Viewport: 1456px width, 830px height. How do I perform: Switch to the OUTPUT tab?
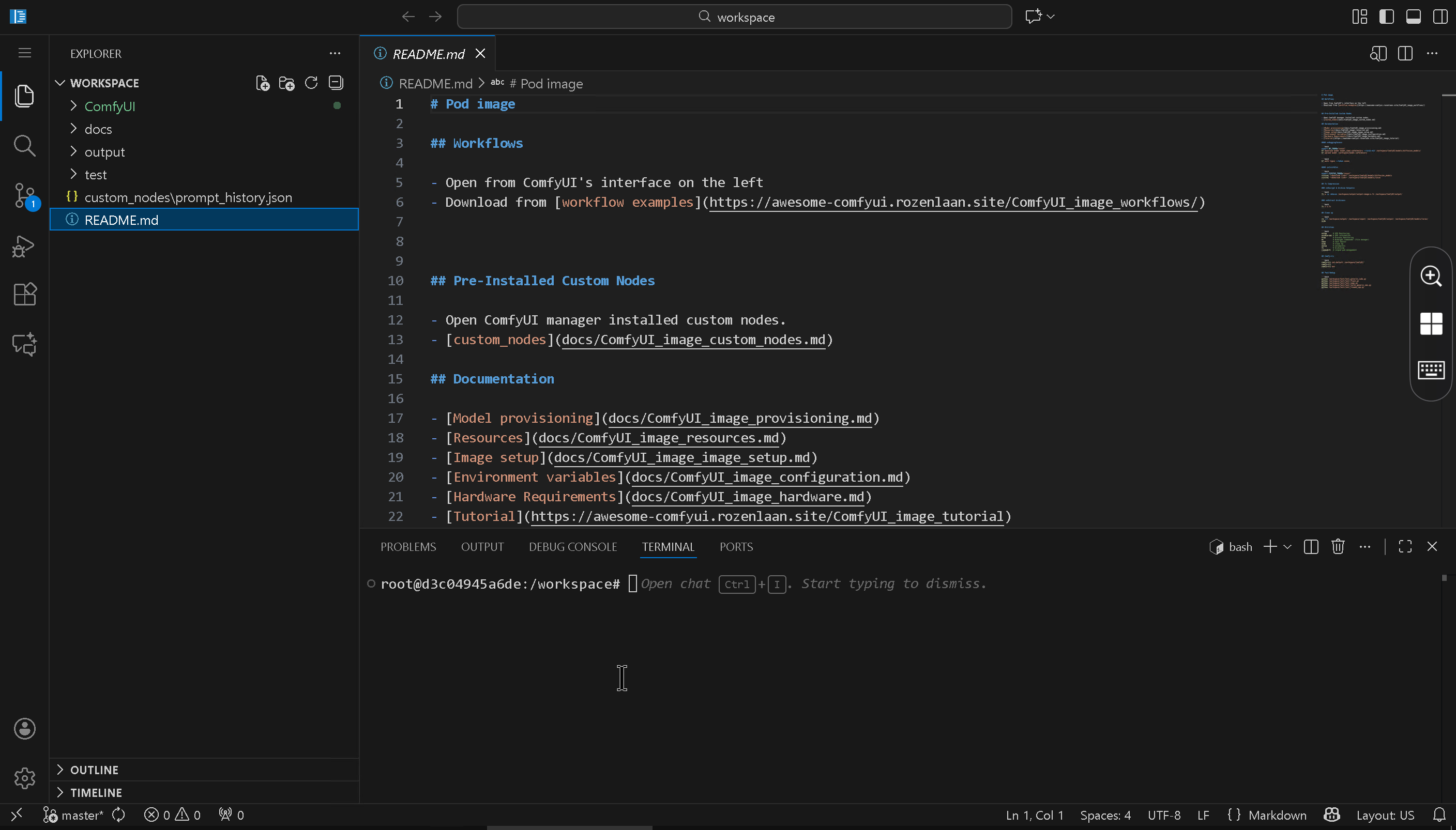(482, 546)
